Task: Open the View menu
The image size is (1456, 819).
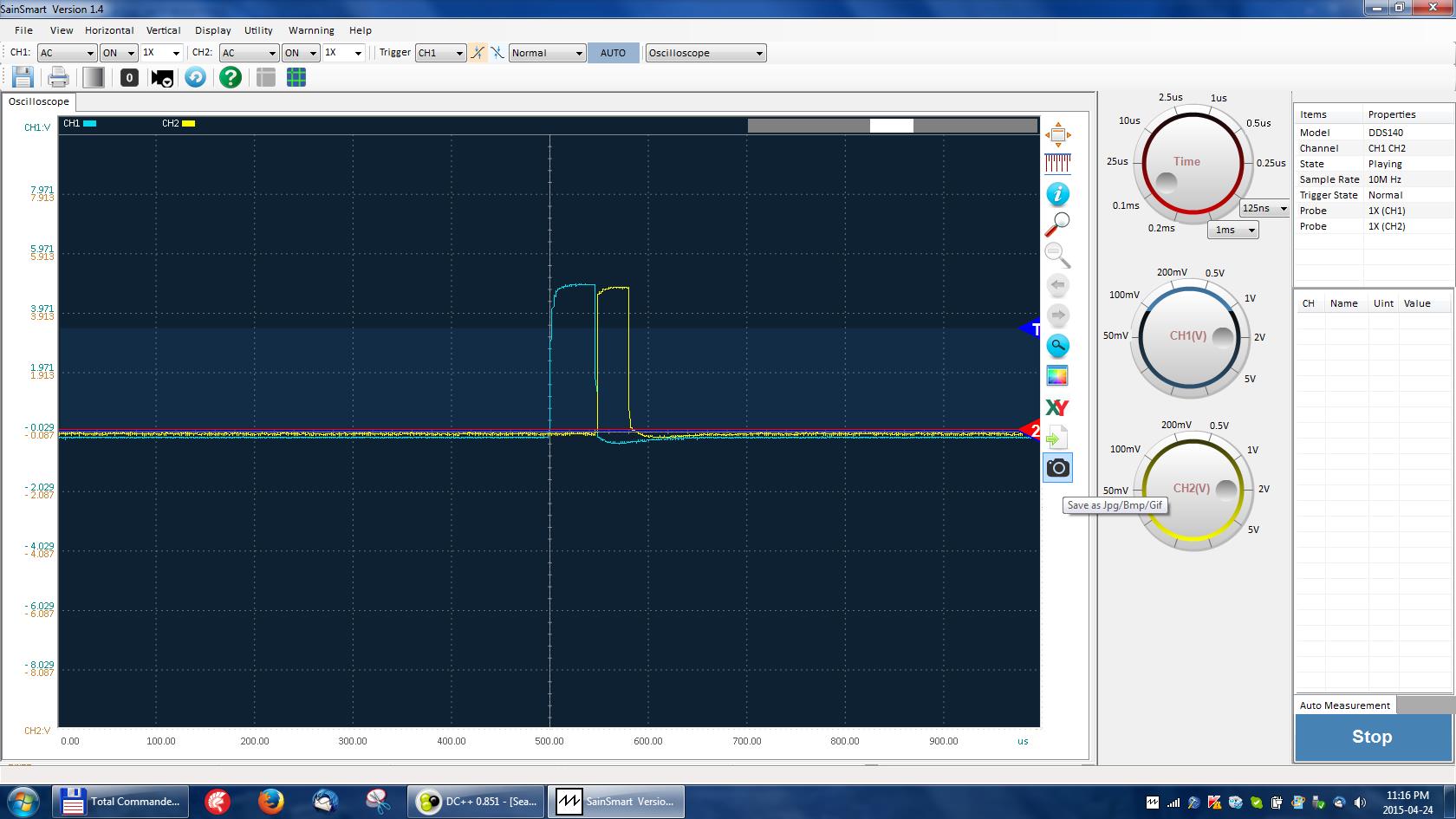Action: (x=62, y=30)
